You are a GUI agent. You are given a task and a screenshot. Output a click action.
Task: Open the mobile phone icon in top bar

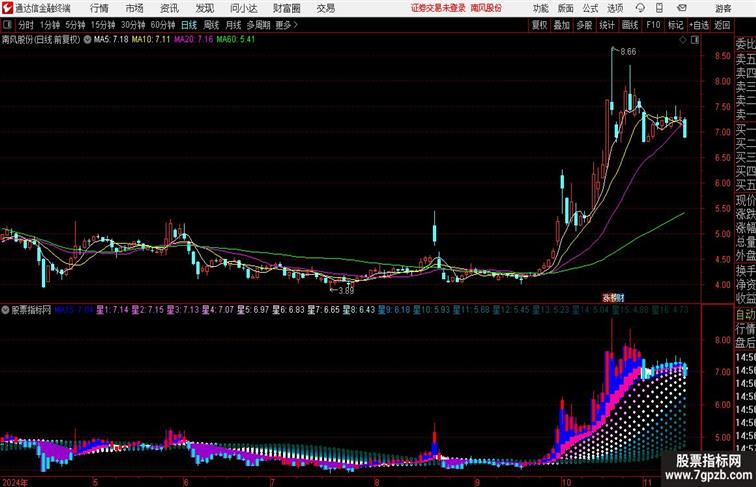click(x=659, y=8)
